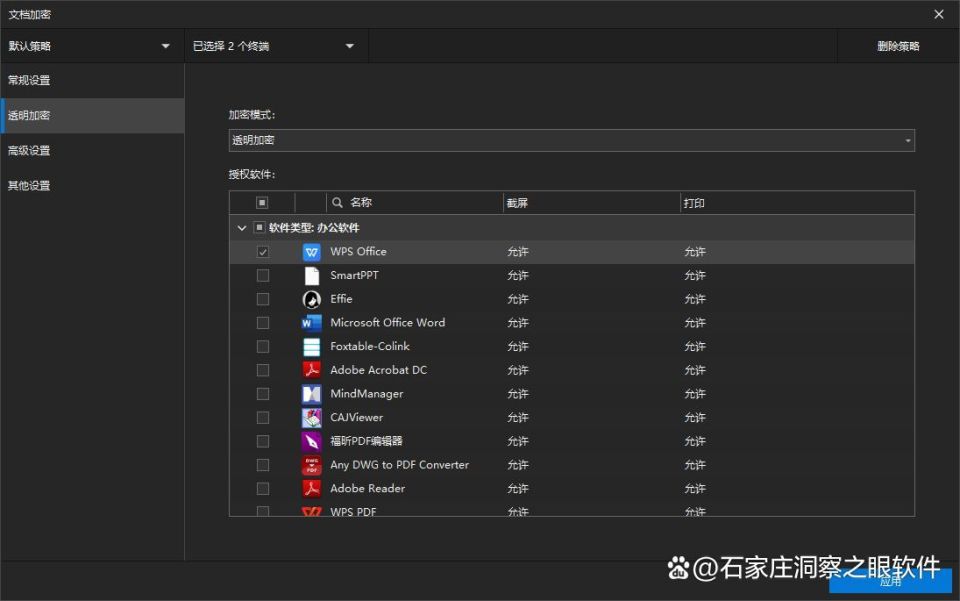Click Adobe Reader 打印 允许 cell

point(695,489)
